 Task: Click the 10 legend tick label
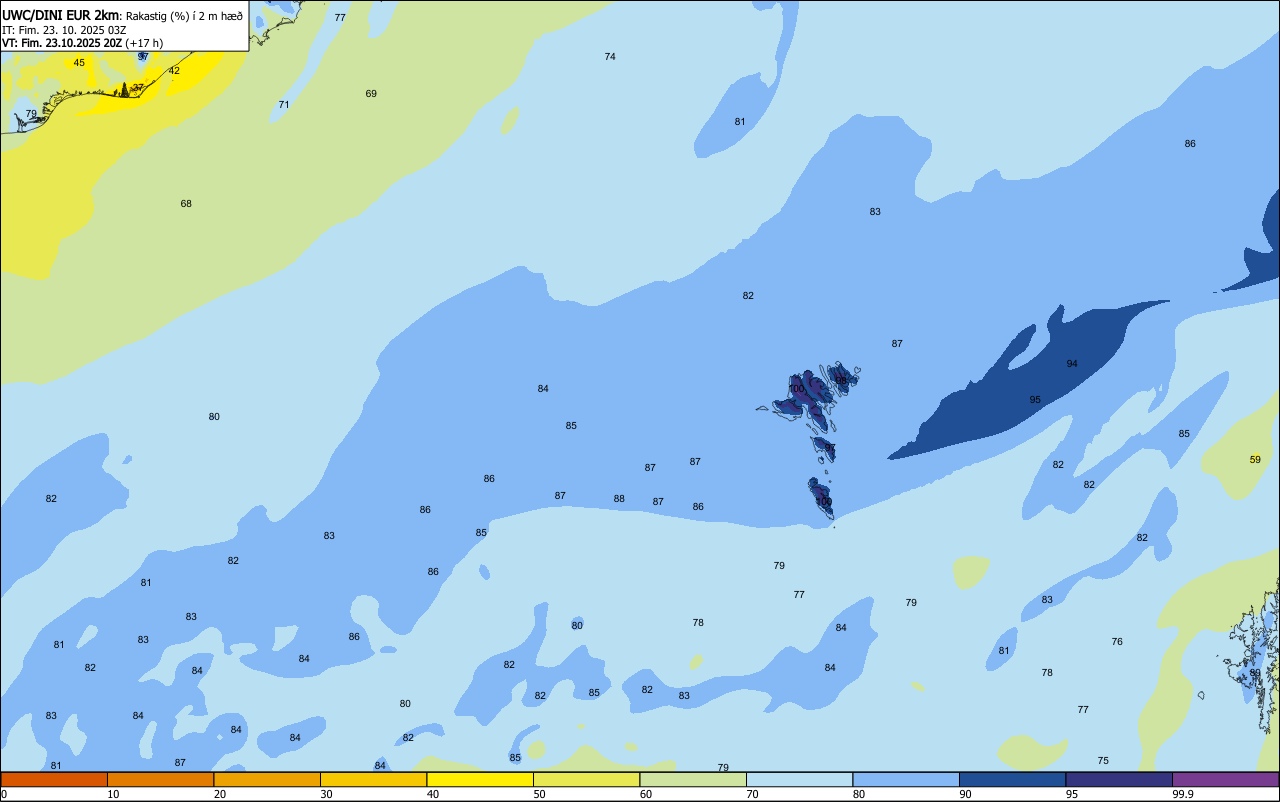pyautogui.click(x=113, y=794)
